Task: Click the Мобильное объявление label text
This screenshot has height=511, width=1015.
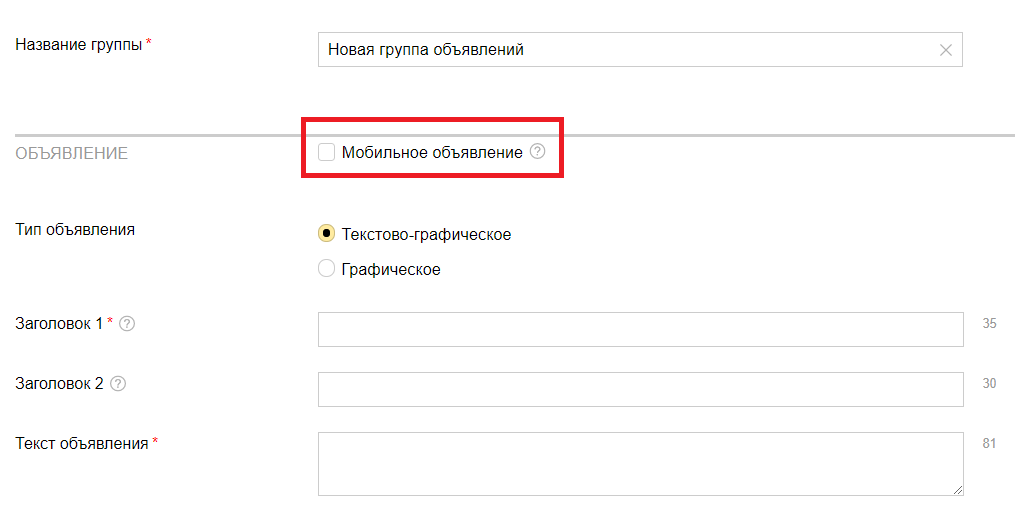Action: tap(432, 153)
